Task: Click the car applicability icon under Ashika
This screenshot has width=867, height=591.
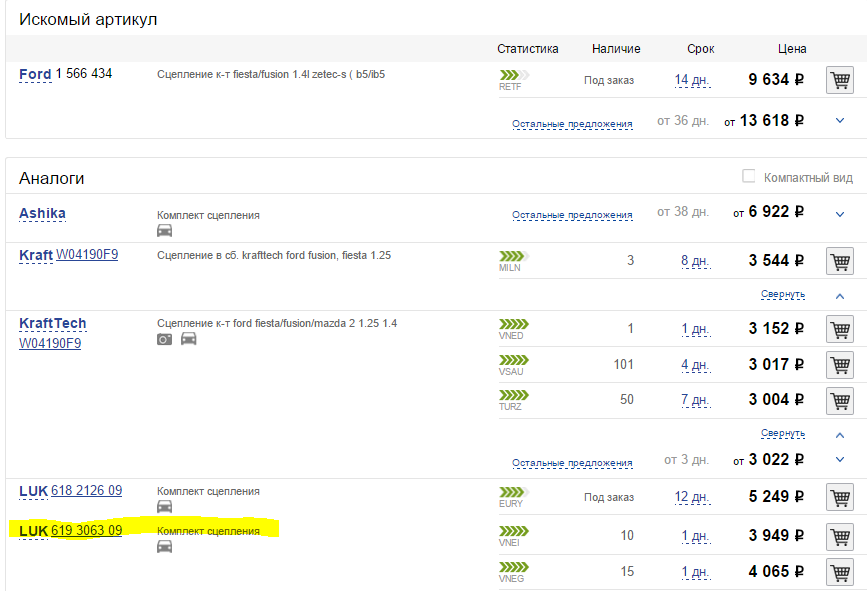Action: [x=164, y=231]
